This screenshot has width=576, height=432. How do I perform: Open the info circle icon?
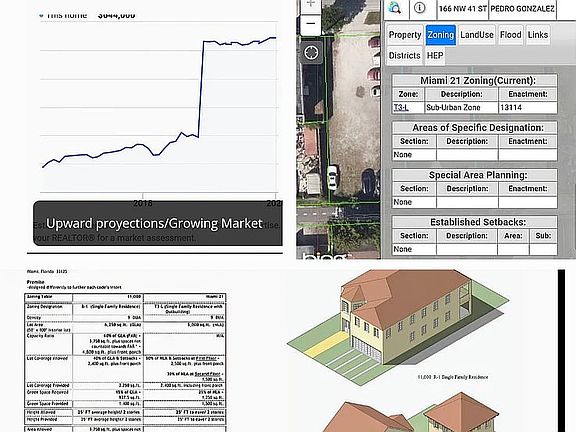[420, 8]
